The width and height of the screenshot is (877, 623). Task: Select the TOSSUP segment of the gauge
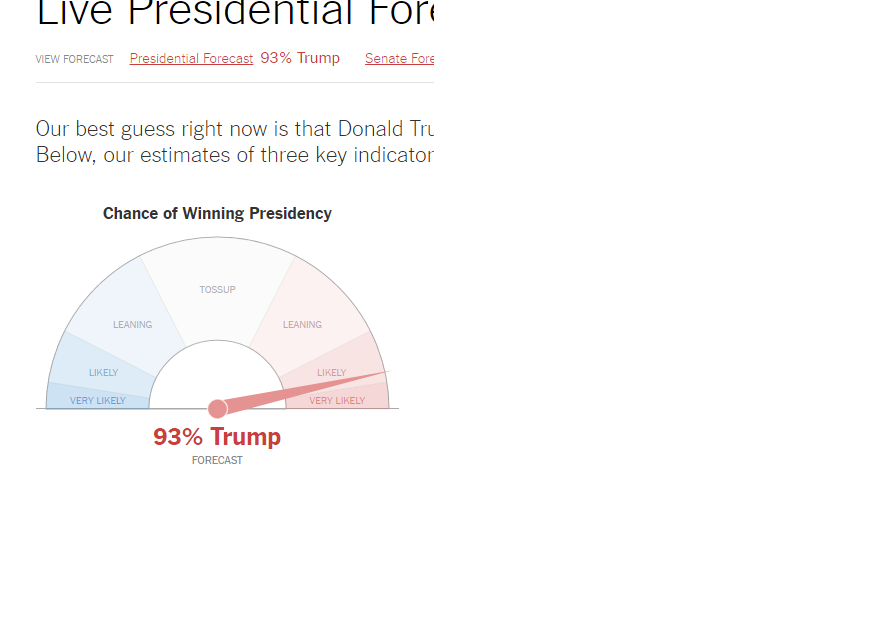(x=217, y=289)
